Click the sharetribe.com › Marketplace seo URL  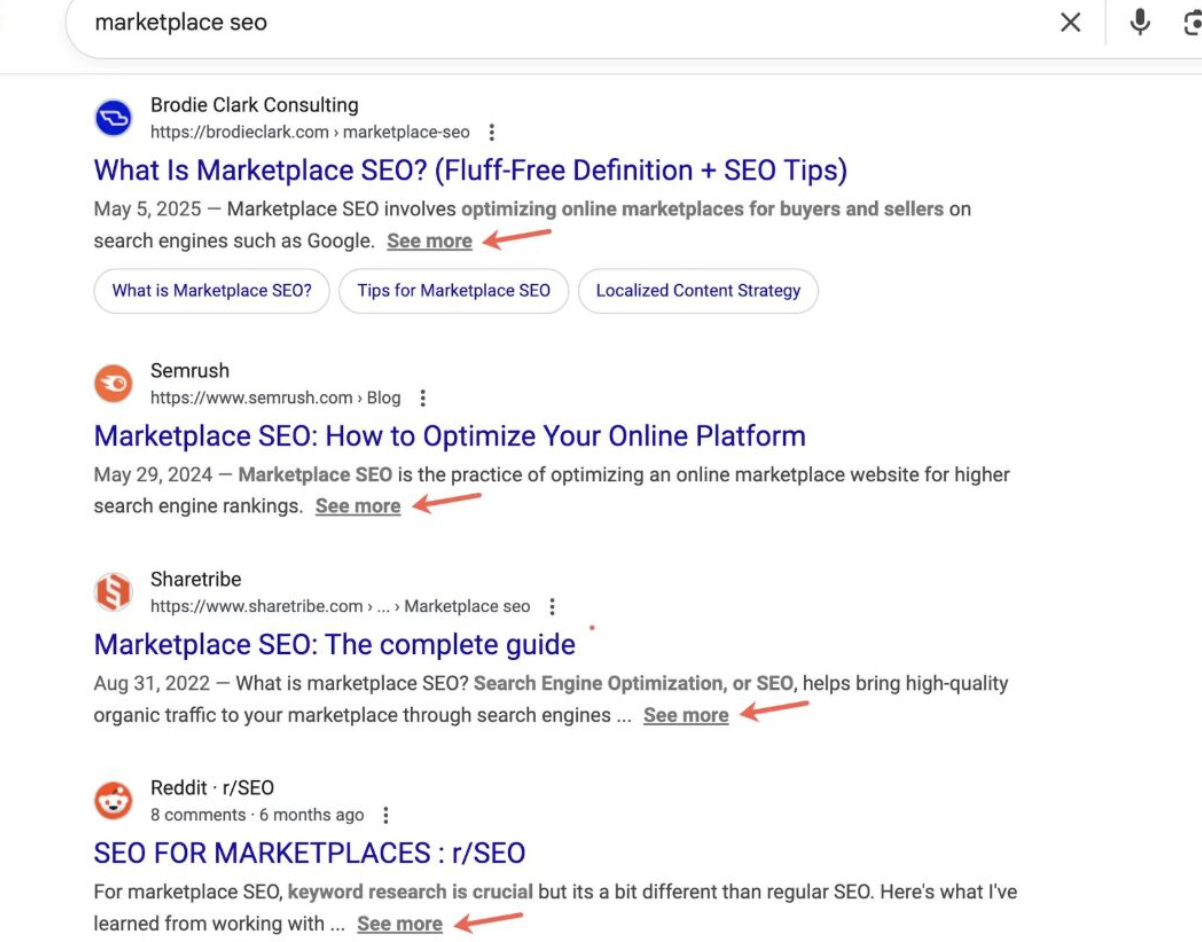tap(341, 606)
